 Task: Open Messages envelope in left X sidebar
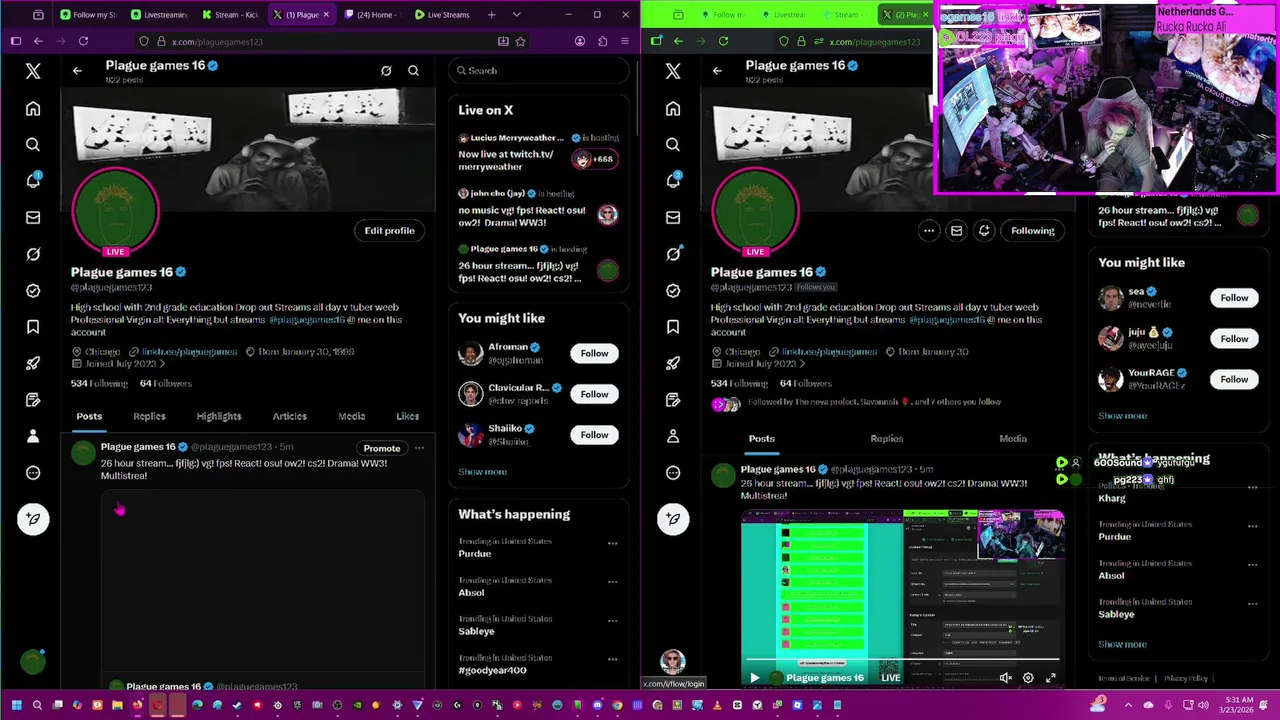33,218
